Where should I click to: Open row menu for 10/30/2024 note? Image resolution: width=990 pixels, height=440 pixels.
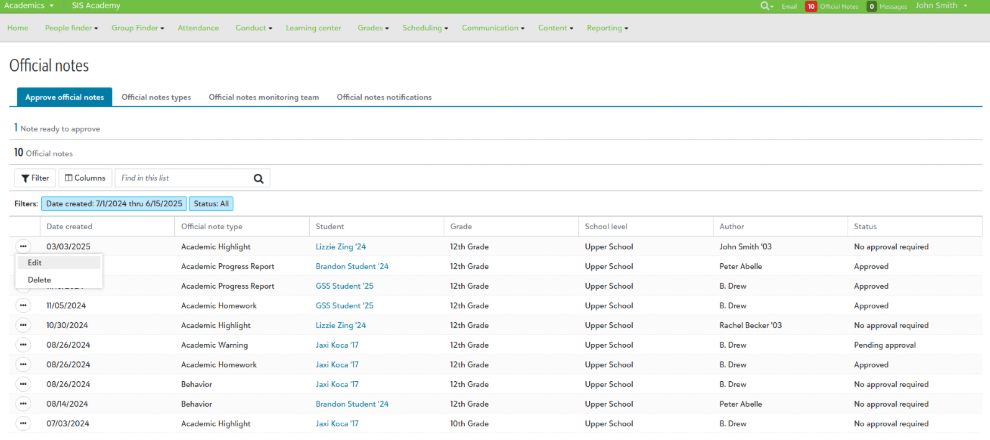tap(23, 325)
